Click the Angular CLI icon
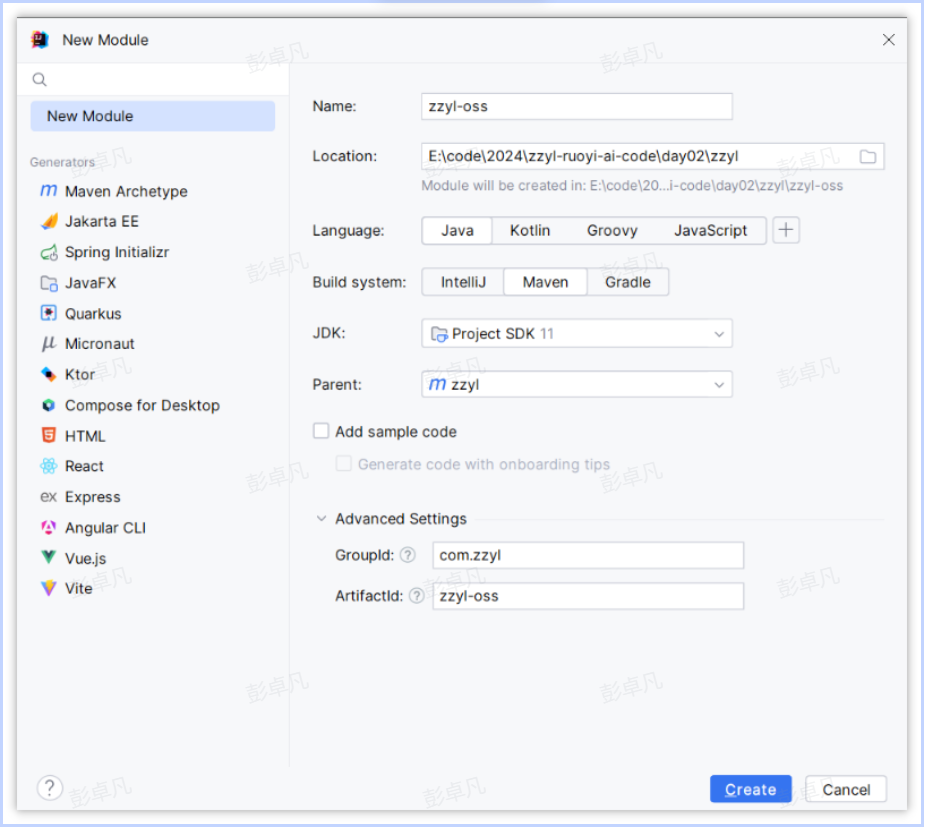 pos(48,527)
